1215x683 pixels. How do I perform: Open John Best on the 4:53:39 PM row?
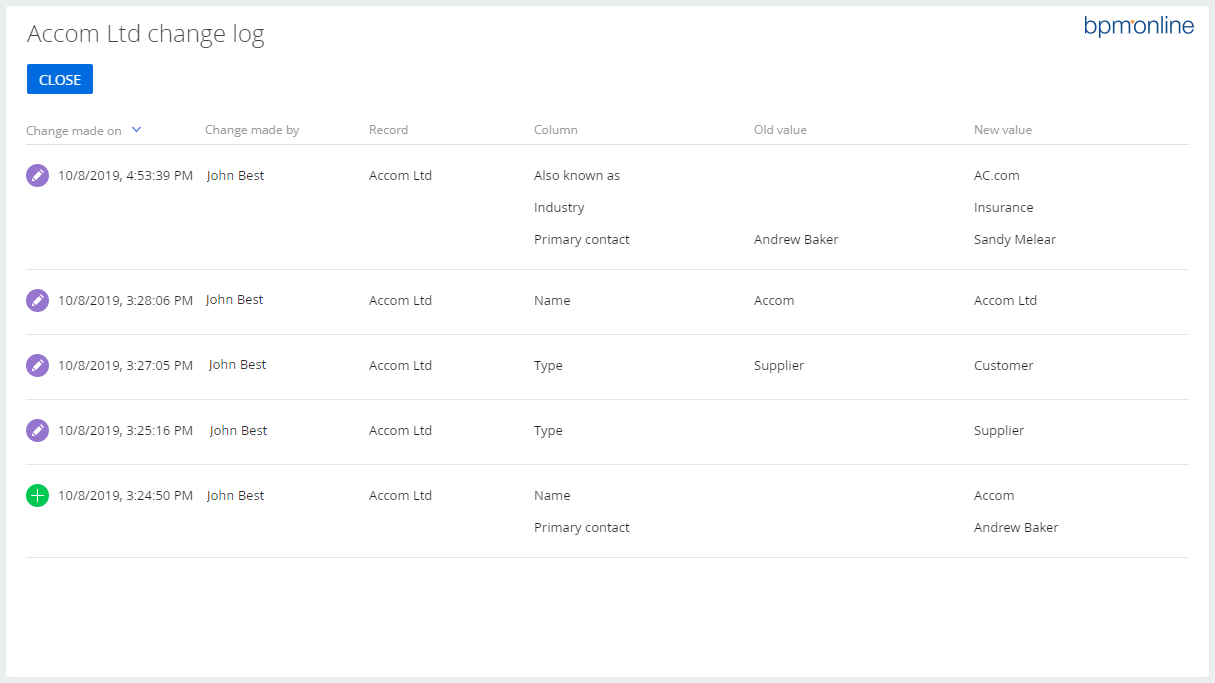click(236, 175)
